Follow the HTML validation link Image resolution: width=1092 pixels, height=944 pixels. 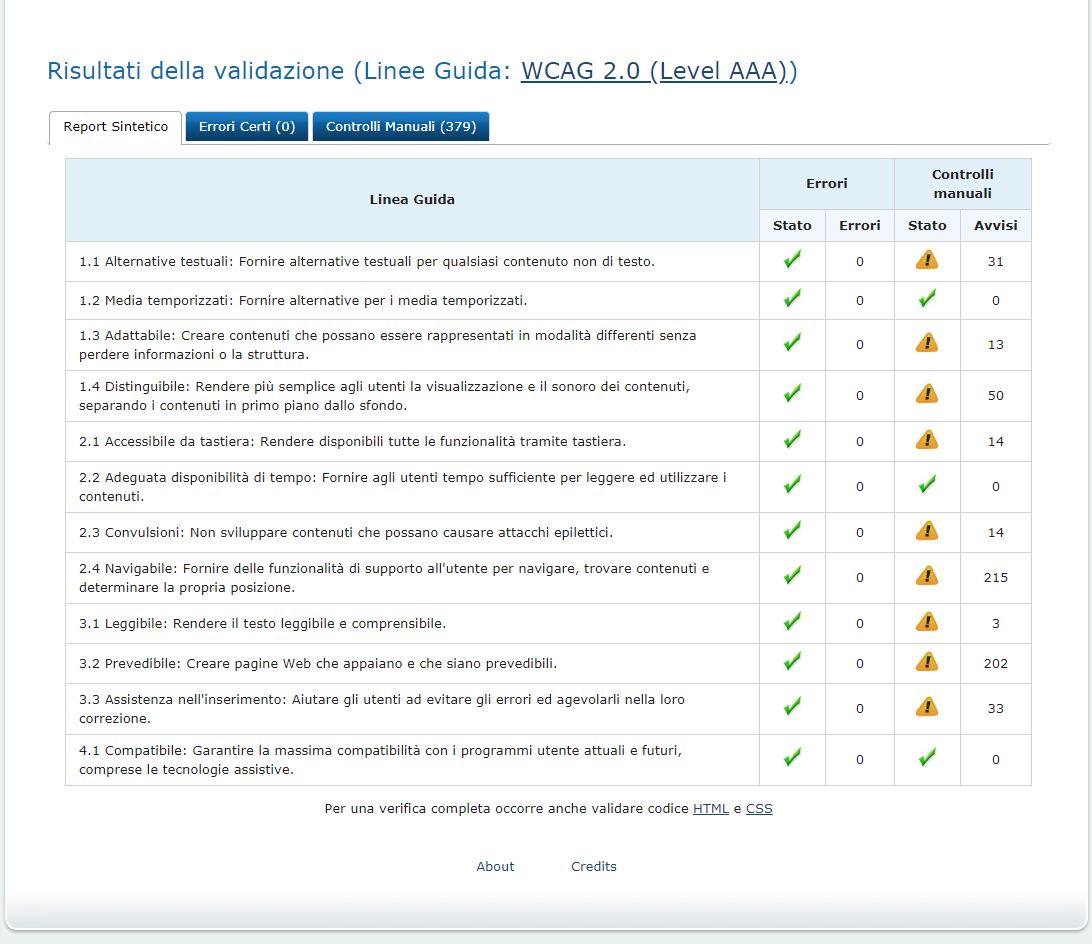pyautogui.click(x=710, y=808)
